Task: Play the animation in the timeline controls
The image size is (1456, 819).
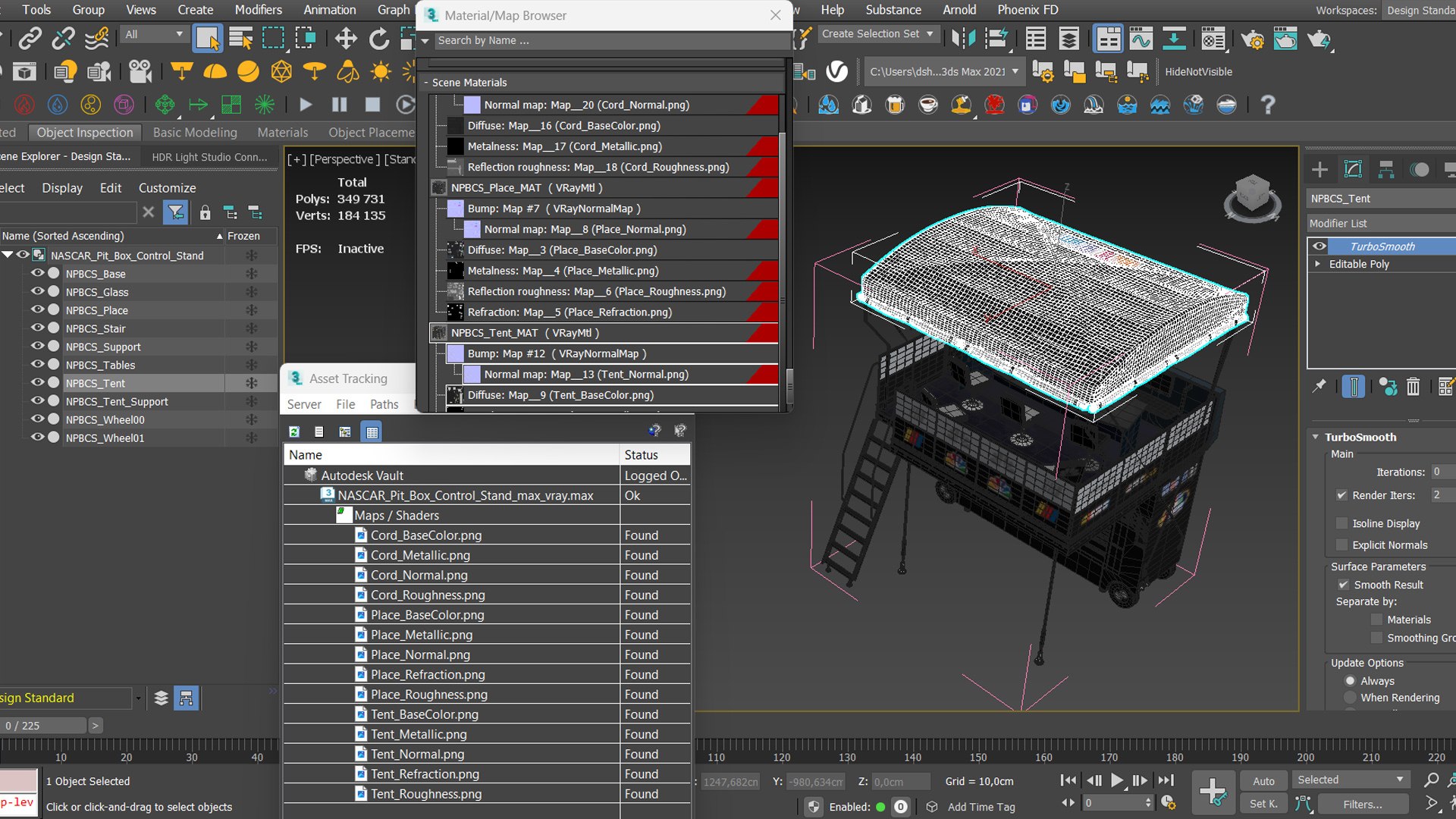Action: coord(1116,780)
